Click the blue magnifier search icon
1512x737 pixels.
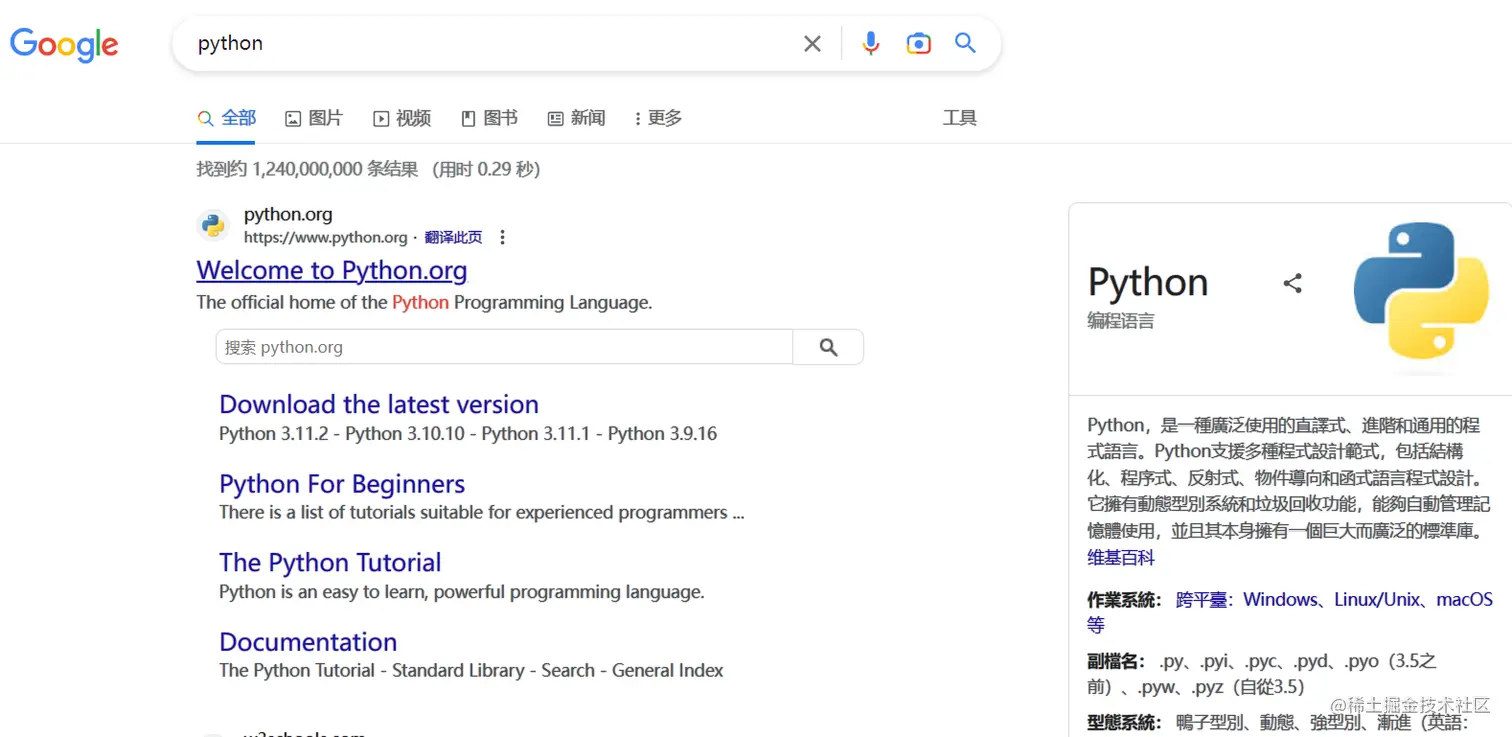965,43
